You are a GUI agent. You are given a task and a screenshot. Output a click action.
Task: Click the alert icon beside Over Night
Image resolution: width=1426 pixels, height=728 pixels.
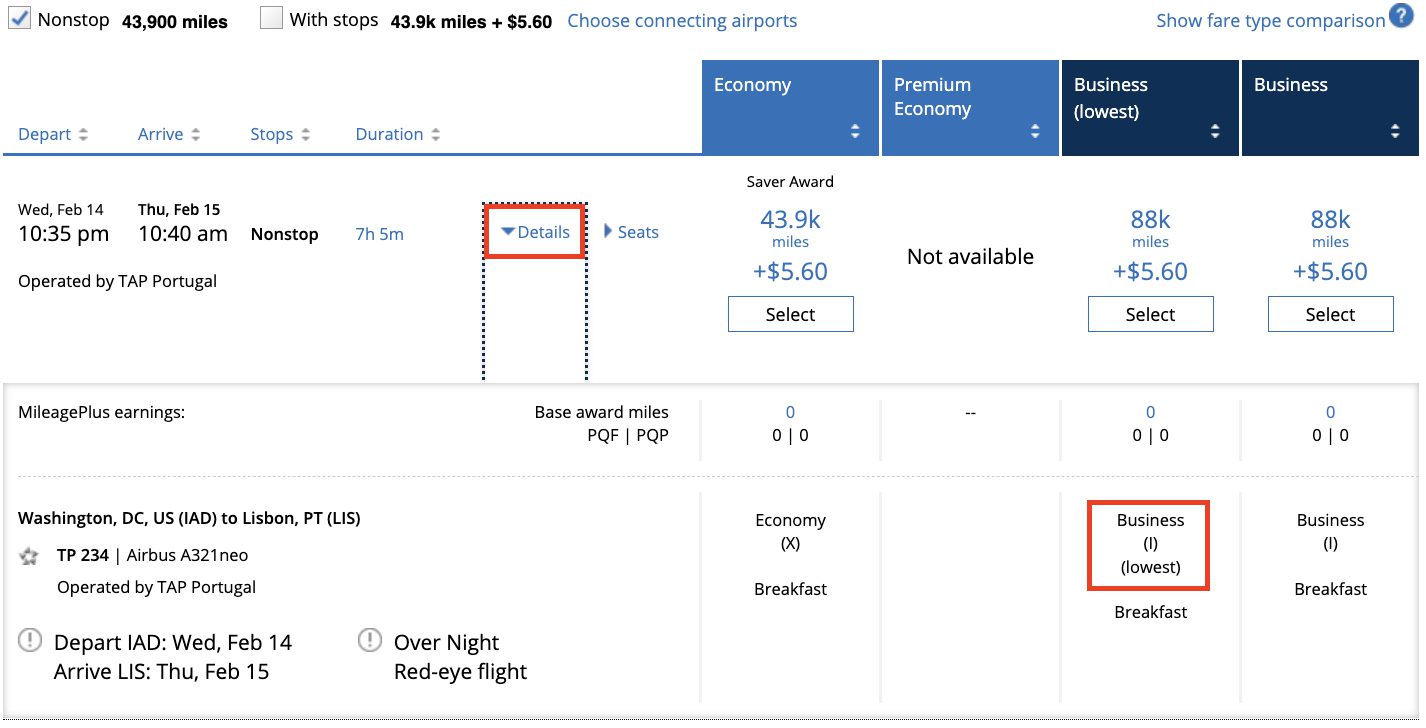click(x=370, y=640)
